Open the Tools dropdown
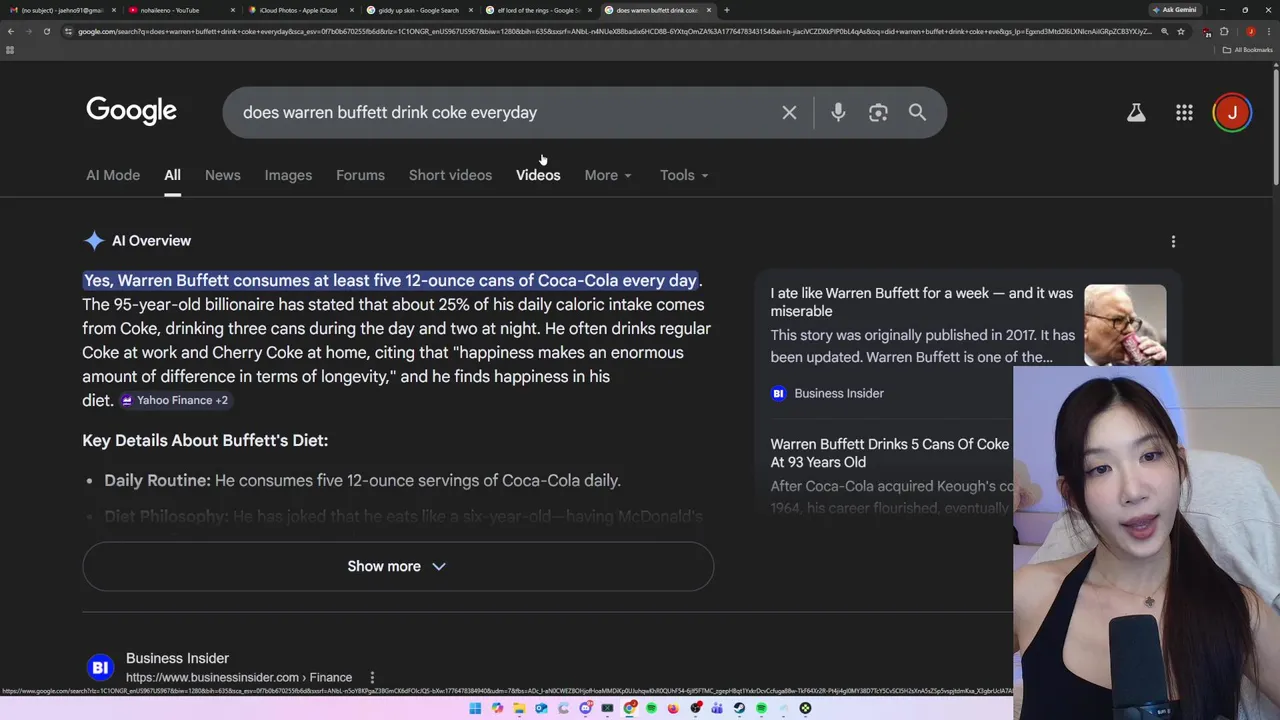 (x=684, y=175)
